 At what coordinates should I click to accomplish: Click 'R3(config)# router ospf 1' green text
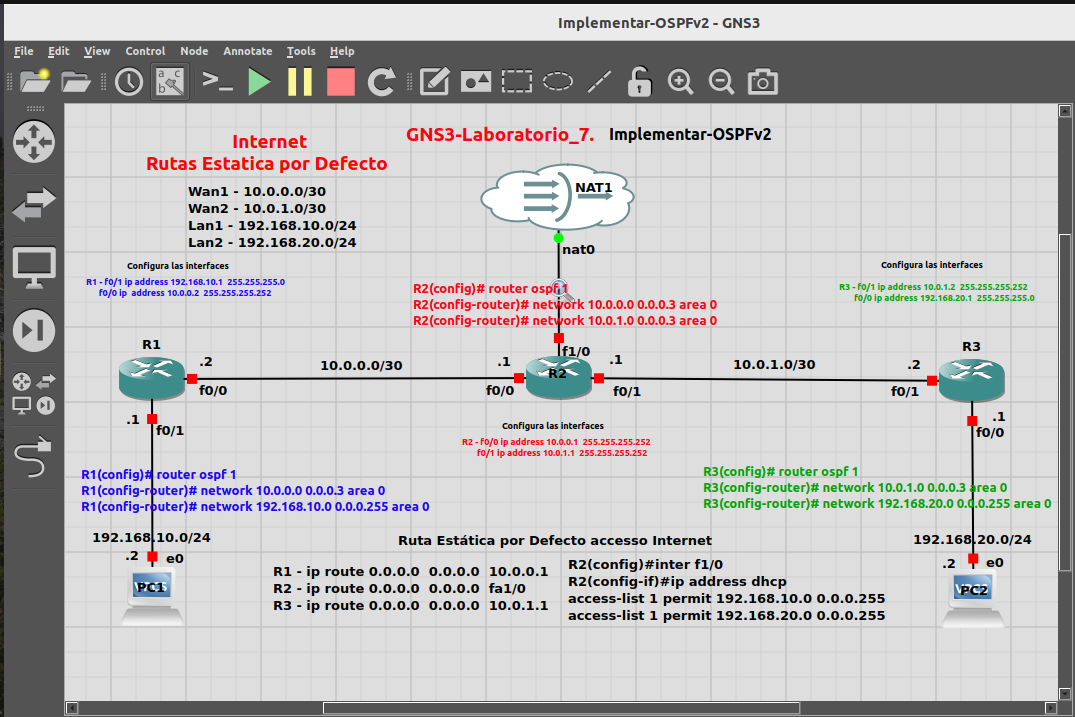pyautogui.click(x=781, y=472)
